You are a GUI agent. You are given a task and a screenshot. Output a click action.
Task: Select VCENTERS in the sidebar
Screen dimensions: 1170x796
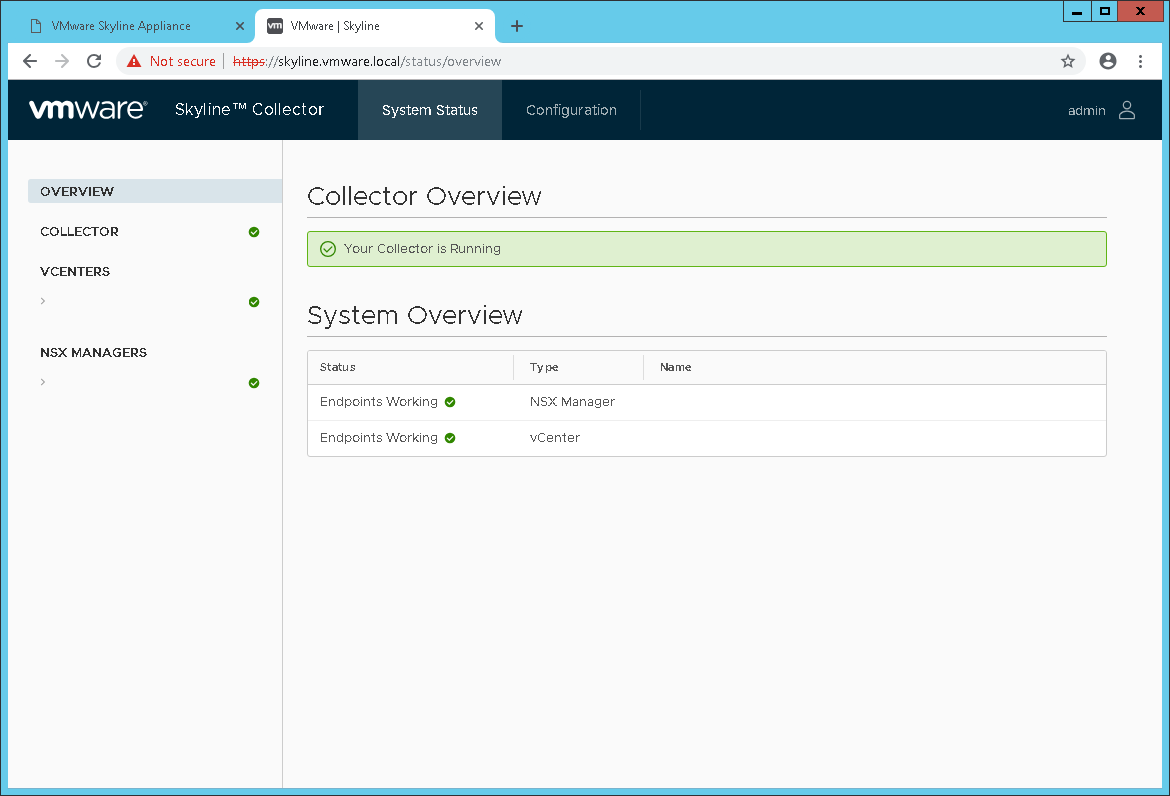(75, 272)
